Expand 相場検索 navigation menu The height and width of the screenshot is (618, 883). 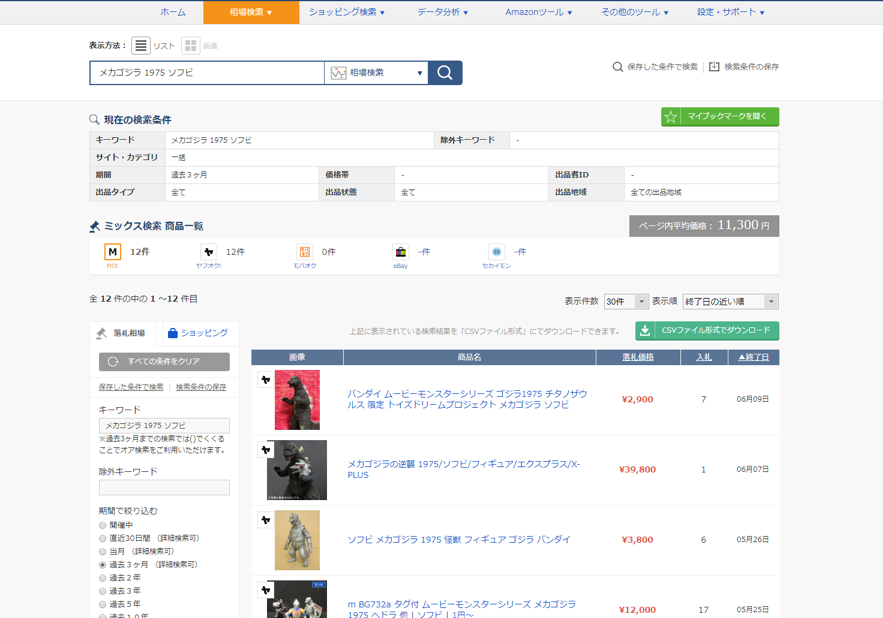pyautogui.click(x=251, y=12)
